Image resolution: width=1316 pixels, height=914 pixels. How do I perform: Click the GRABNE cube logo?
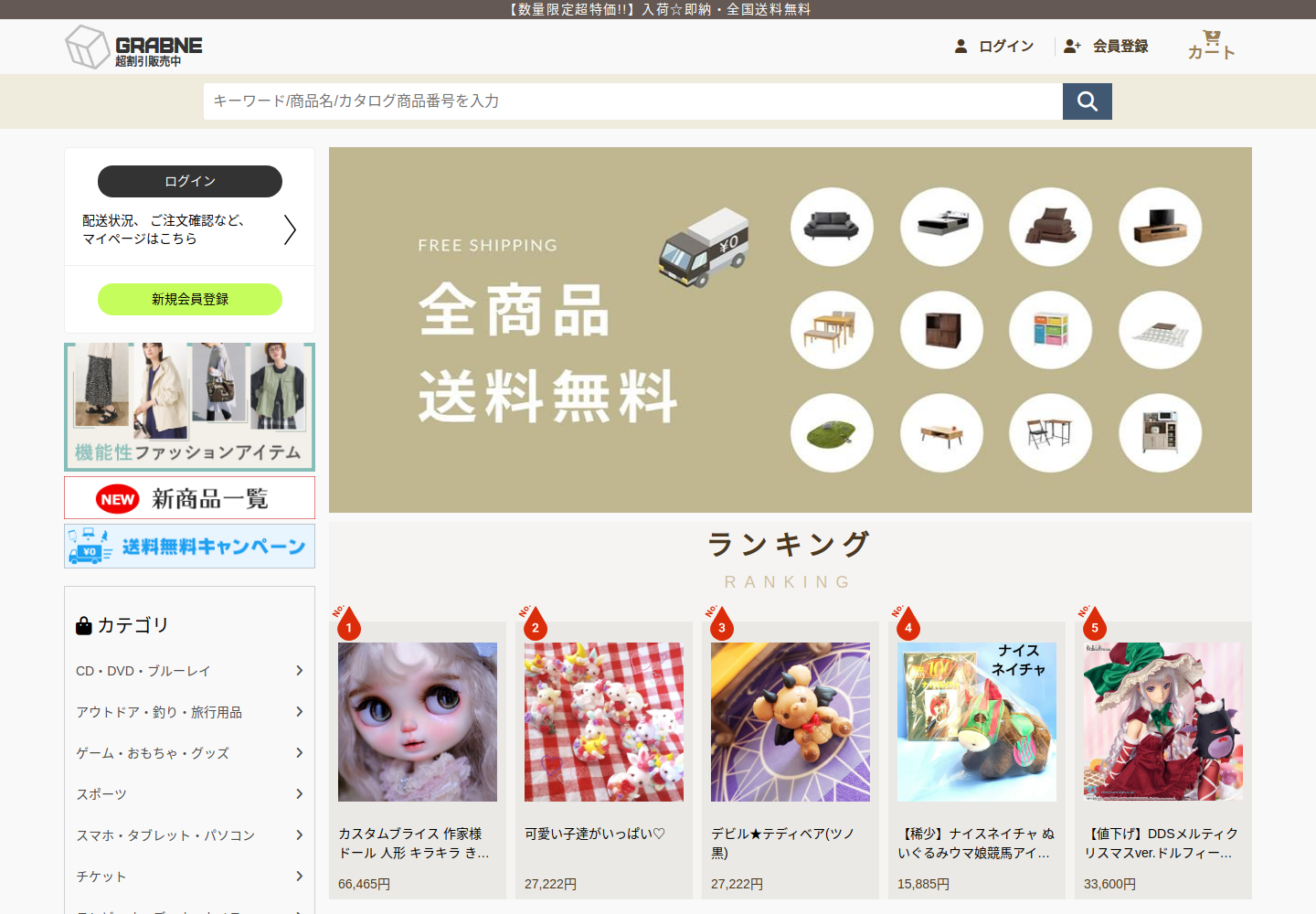[133, 47]
